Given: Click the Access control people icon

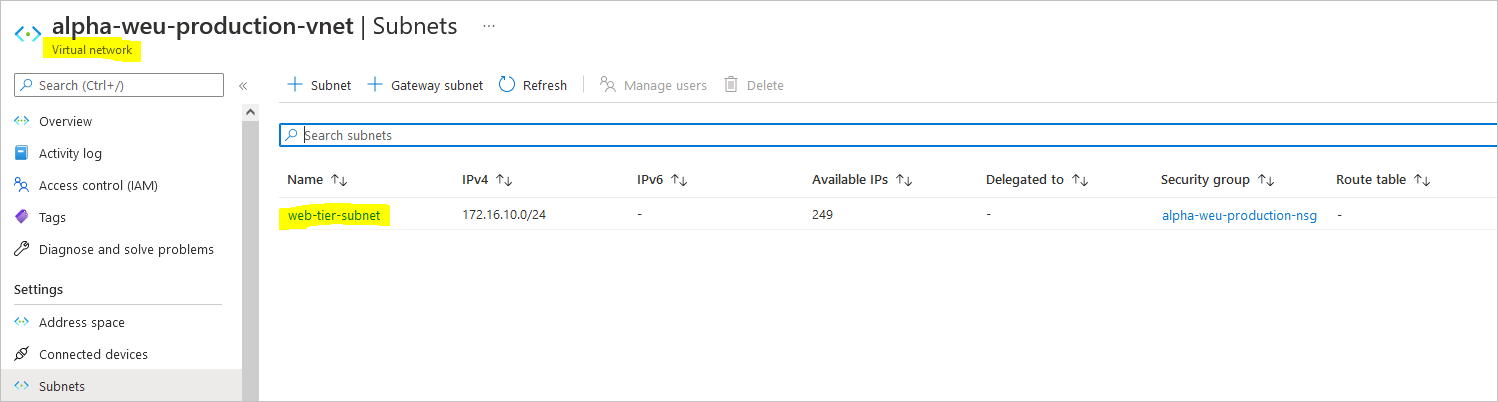Looking at the screenshot, I should (22, 185).
